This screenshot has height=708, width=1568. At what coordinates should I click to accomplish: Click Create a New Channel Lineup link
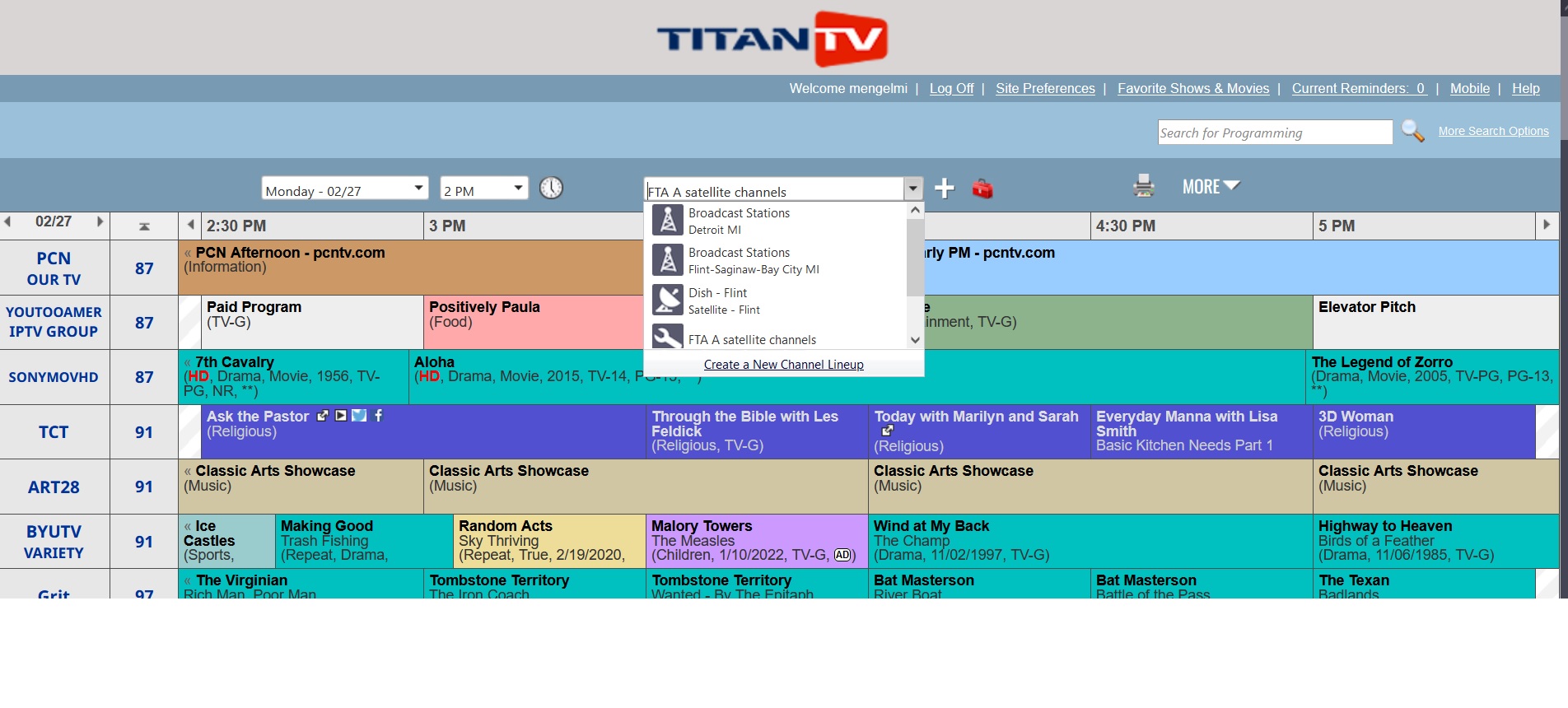pos(784,365)
